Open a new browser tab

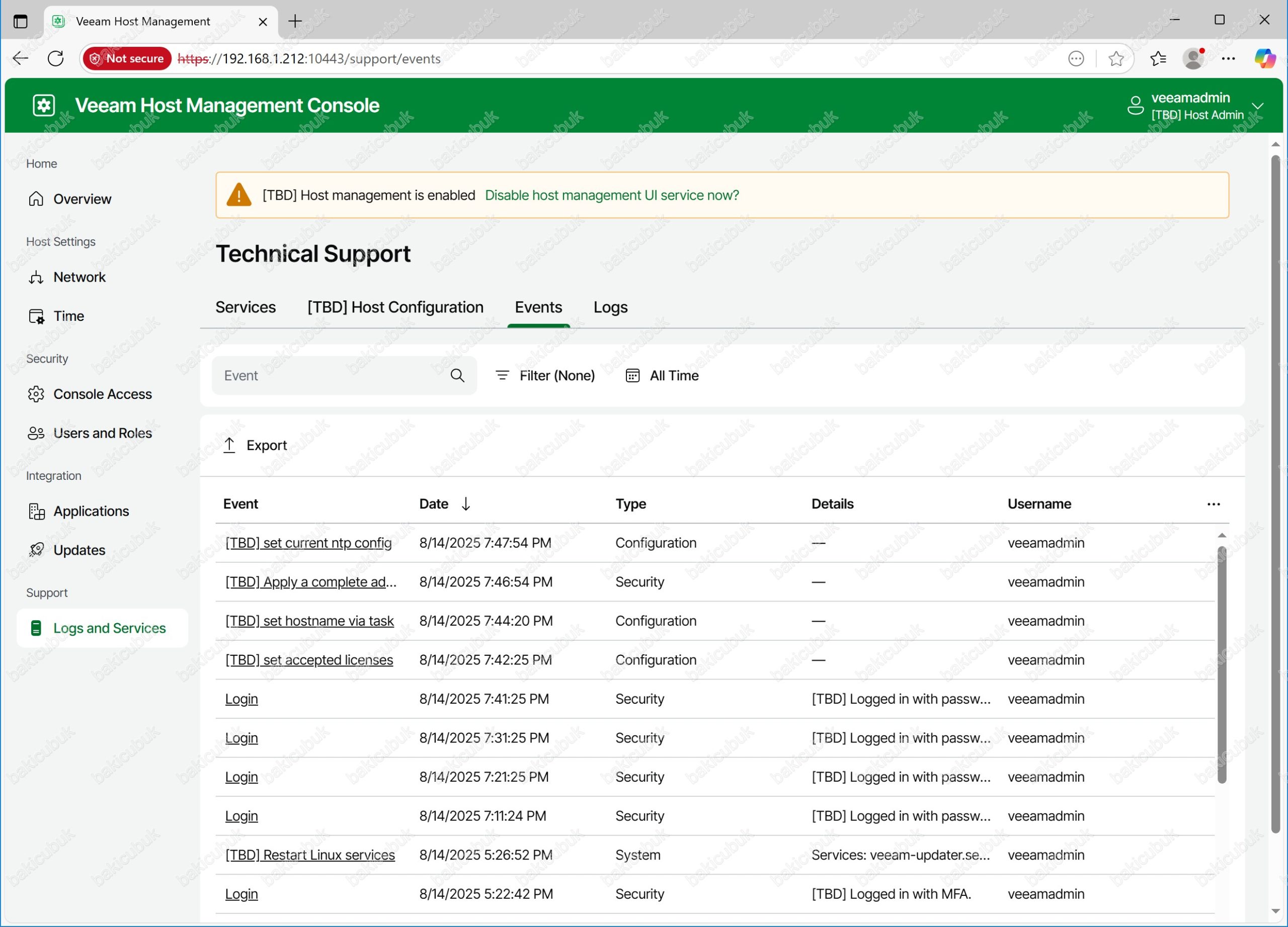point(295,22)
